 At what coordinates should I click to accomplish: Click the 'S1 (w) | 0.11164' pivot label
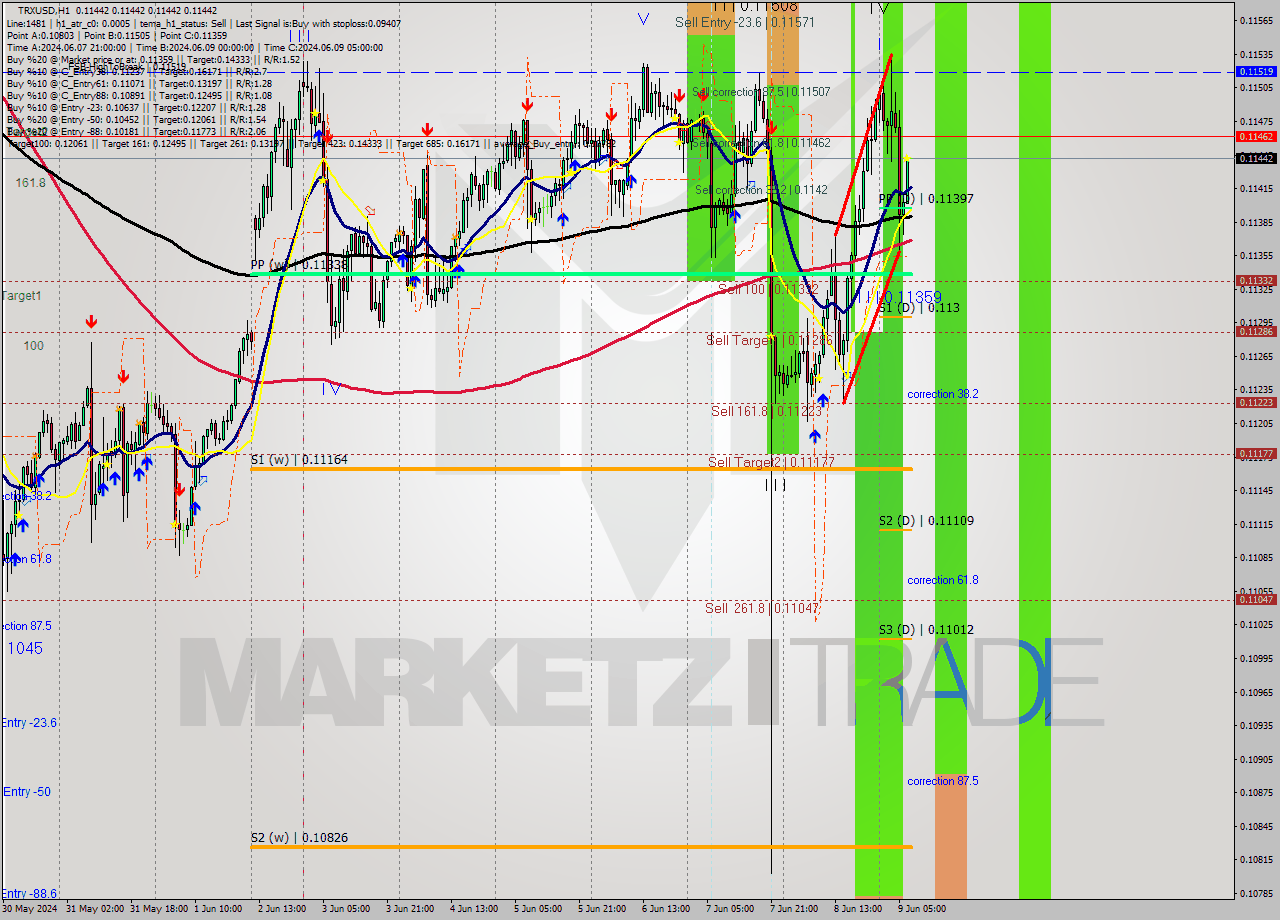[x=299, y=459]
